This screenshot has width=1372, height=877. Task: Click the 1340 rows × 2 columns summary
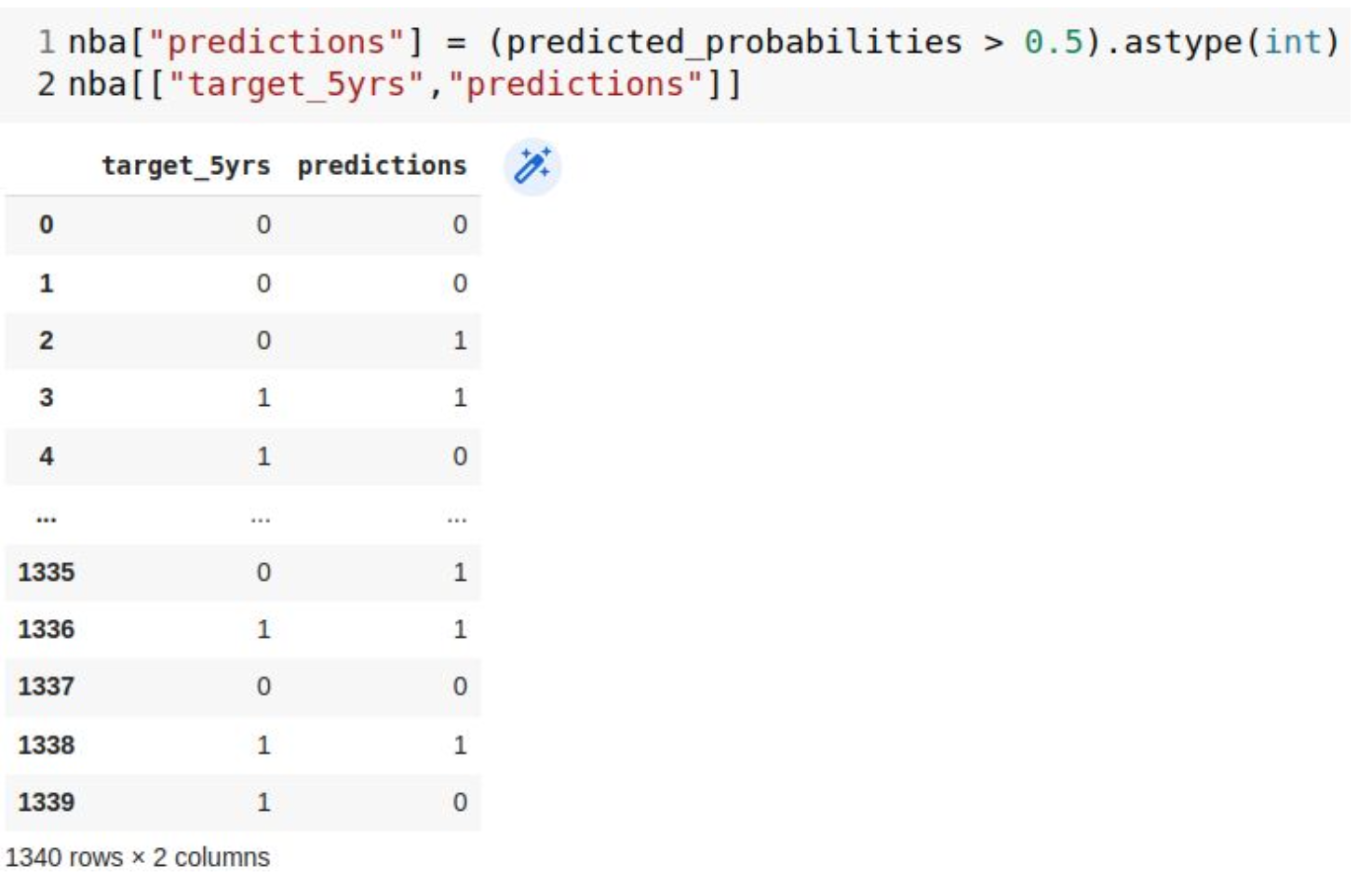(x=138, y=857)
